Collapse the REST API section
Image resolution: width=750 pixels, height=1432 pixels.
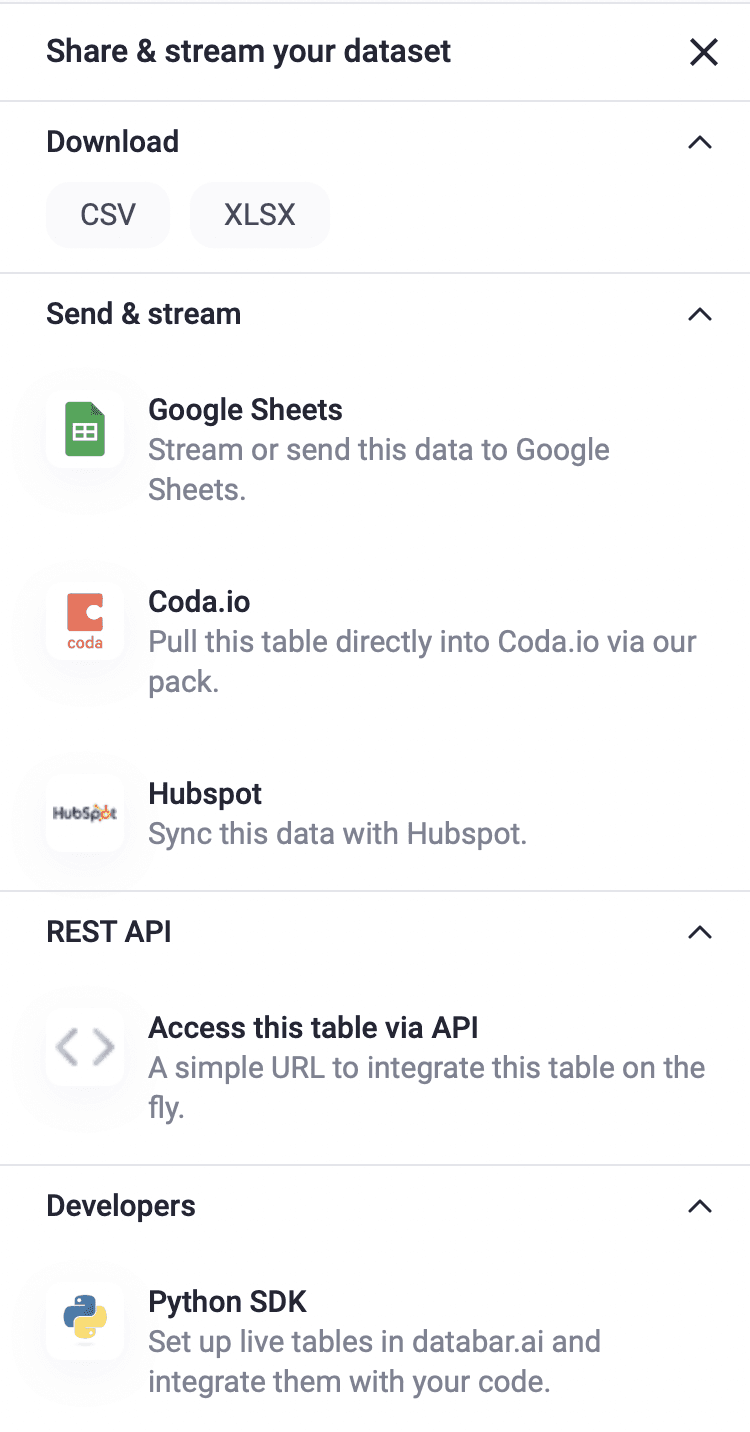pos(700,932)
